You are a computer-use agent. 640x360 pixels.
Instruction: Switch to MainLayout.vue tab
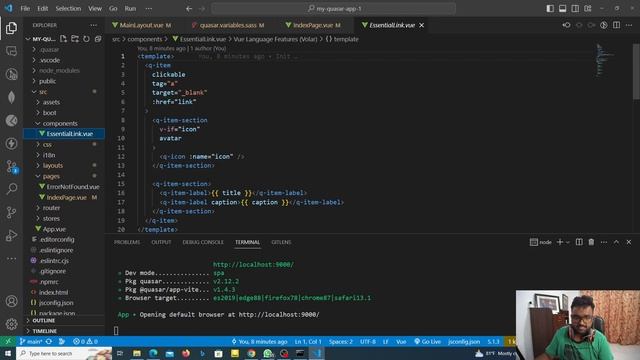click(141, 25)
